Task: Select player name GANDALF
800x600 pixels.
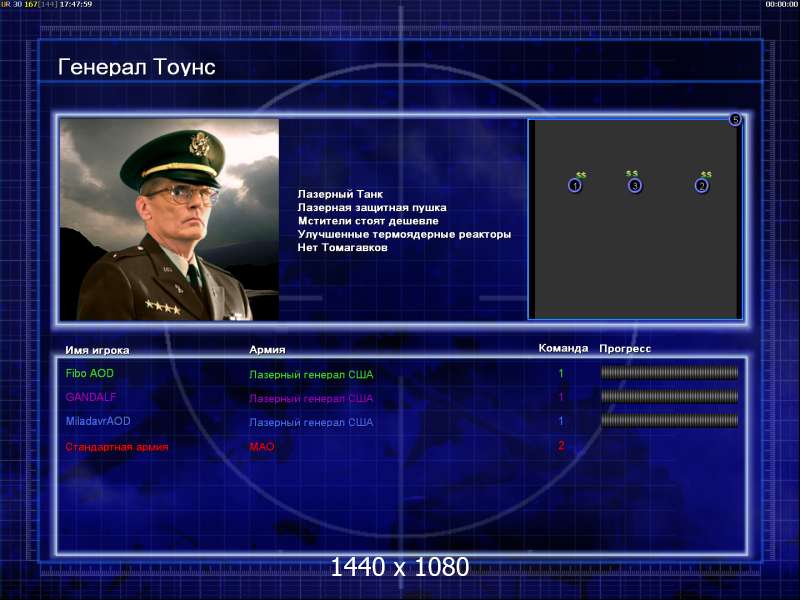Action: coord(91,397)
